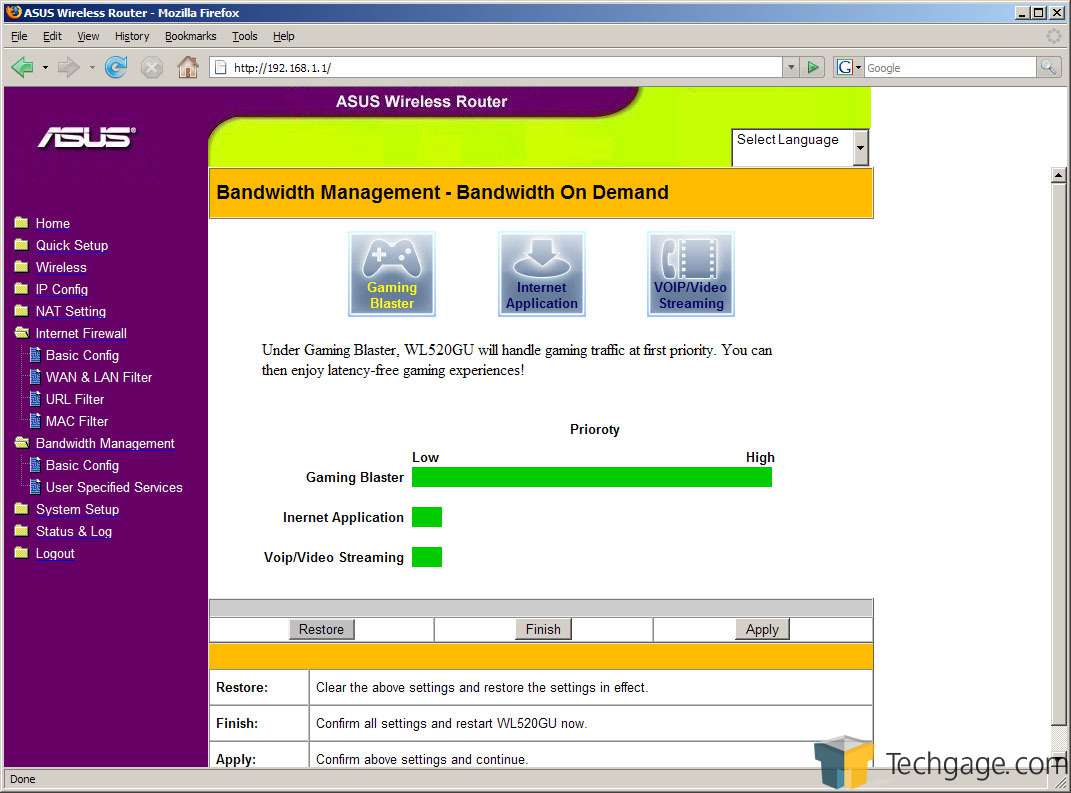Click the User Specified Services page icon
The image size is (1071, 793).
coord(35,487)
